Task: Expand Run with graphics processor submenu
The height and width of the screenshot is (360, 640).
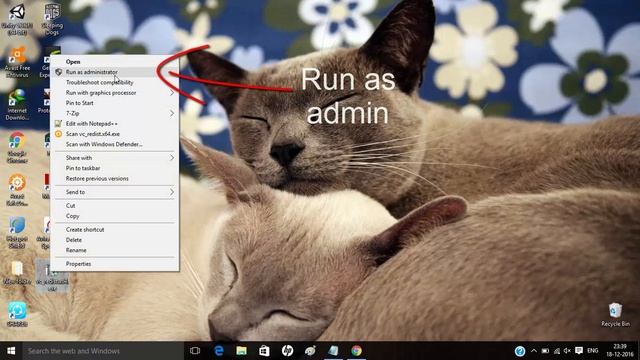Action: (x=115, y=93)
